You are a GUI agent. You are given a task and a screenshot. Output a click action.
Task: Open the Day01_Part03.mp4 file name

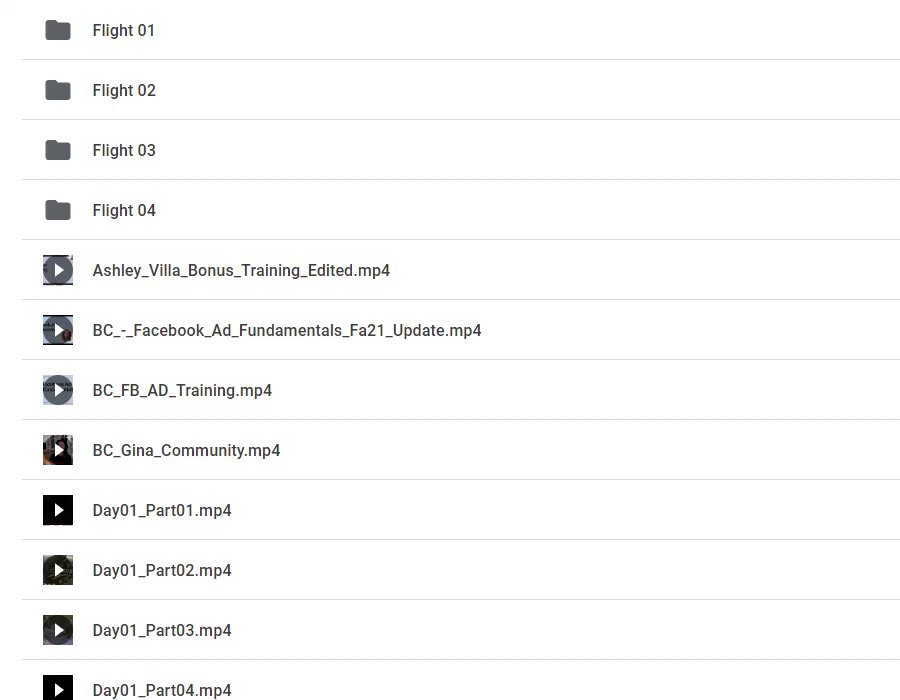click(x=162, y=630)
